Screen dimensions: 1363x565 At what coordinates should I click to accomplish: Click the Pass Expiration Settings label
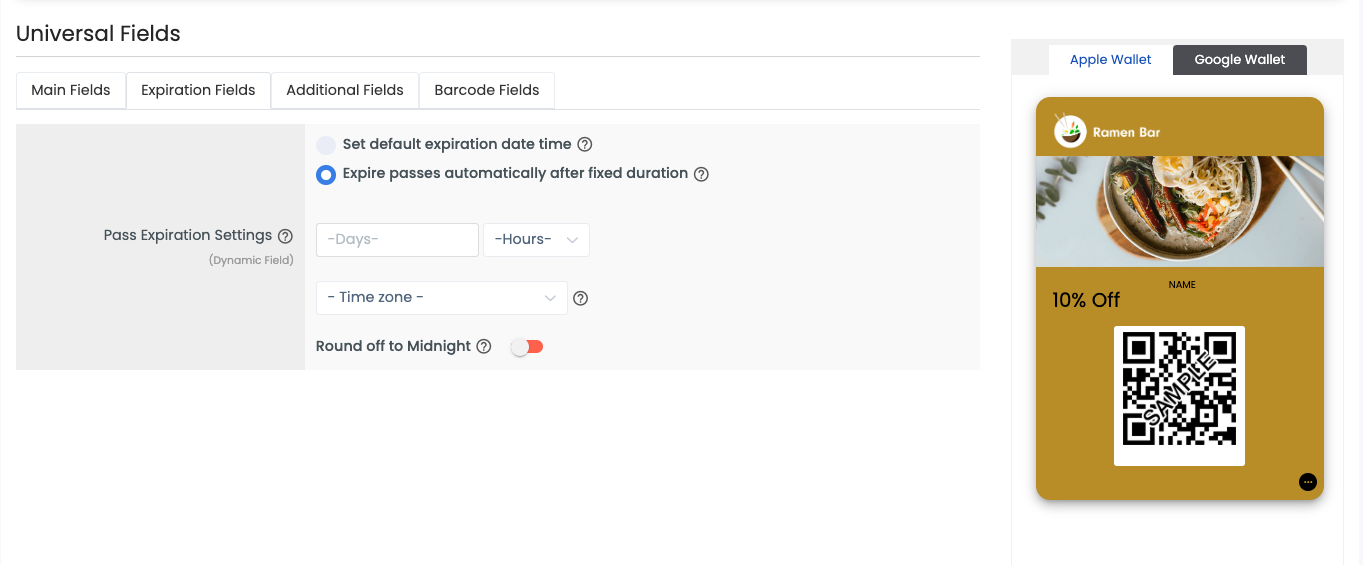(188, 236)
